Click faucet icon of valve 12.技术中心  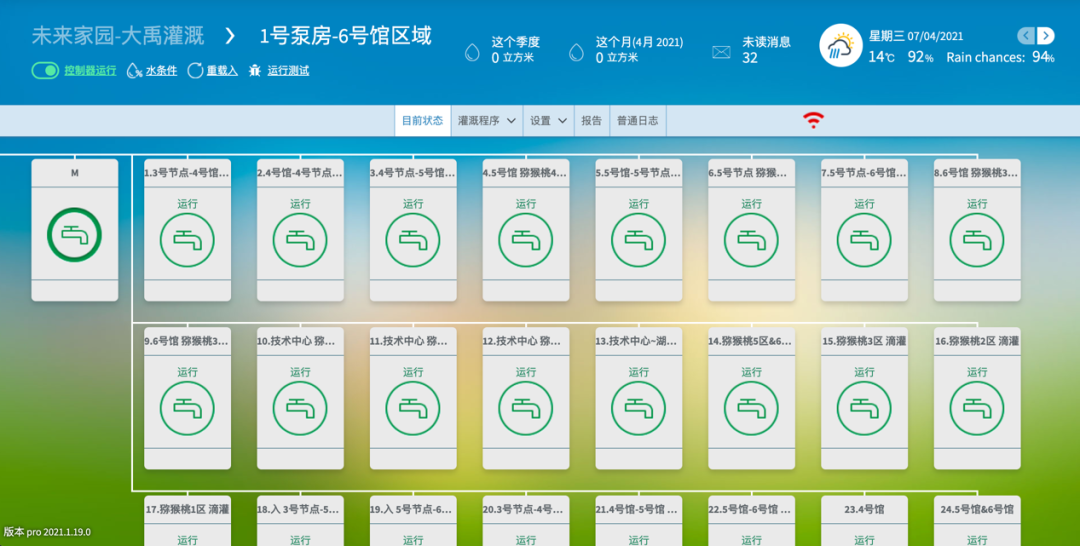[x=526, y=408]
